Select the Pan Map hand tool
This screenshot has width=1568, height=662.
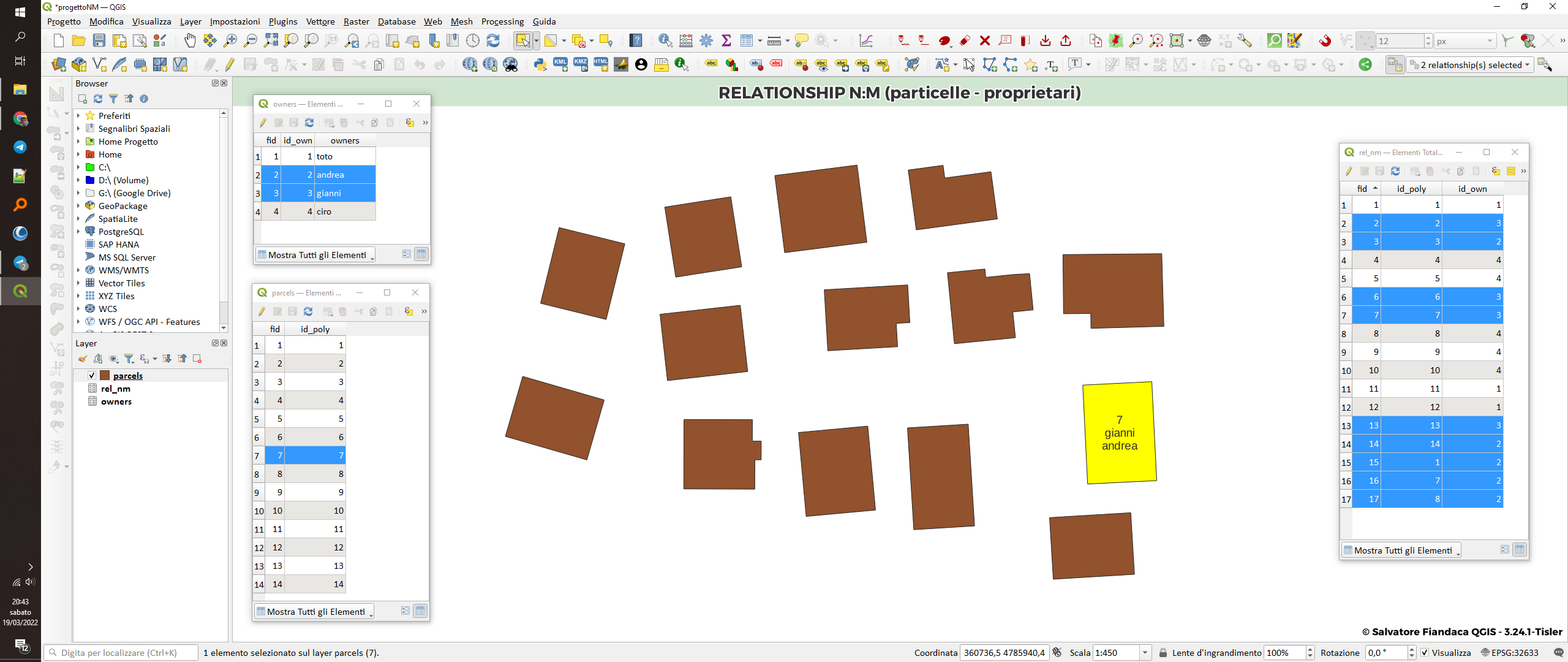190,40
